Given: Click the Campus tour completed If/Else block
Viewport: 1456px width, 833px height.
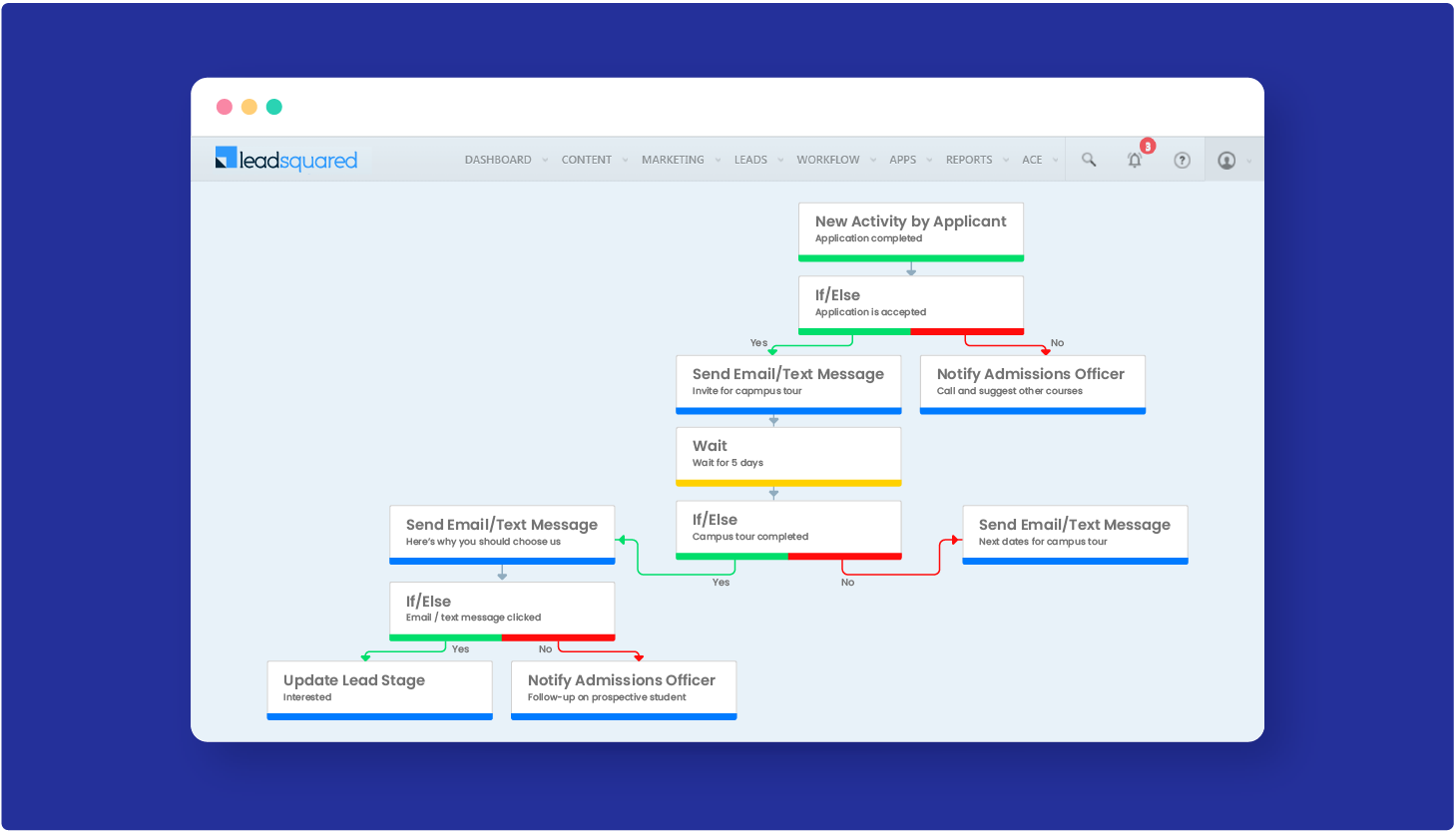Looking at the screenshot, I should coord(788,528).
